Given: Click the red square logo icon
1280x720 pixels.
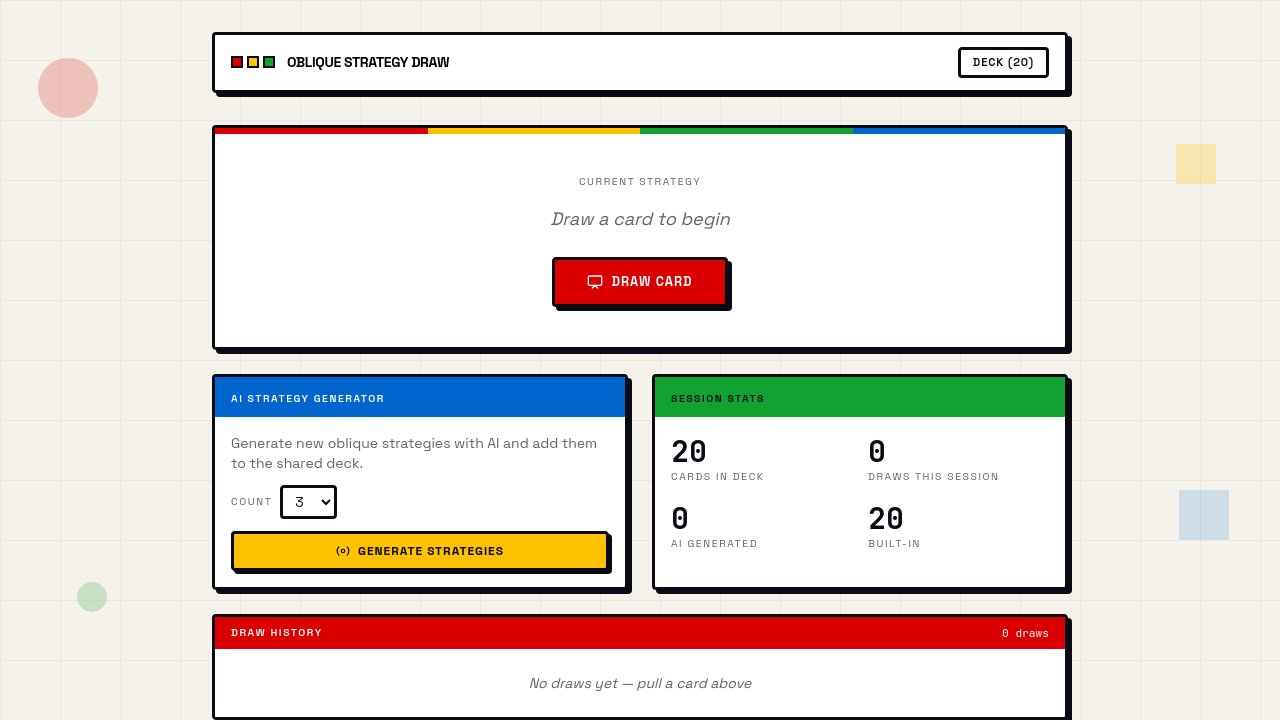Looking at the screenshot, I should [237, 62].
